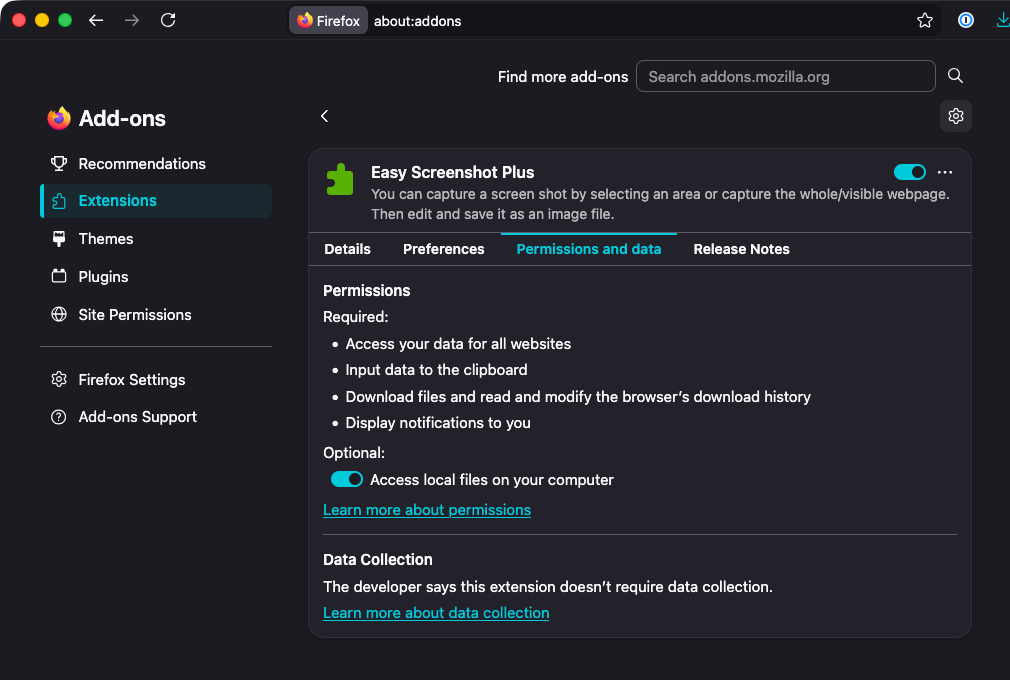Image resolution: width=1010 pixels, height=680 pixels.
Task: Open Firefox Settings from the sidebar
Action: tap(155, 380)
